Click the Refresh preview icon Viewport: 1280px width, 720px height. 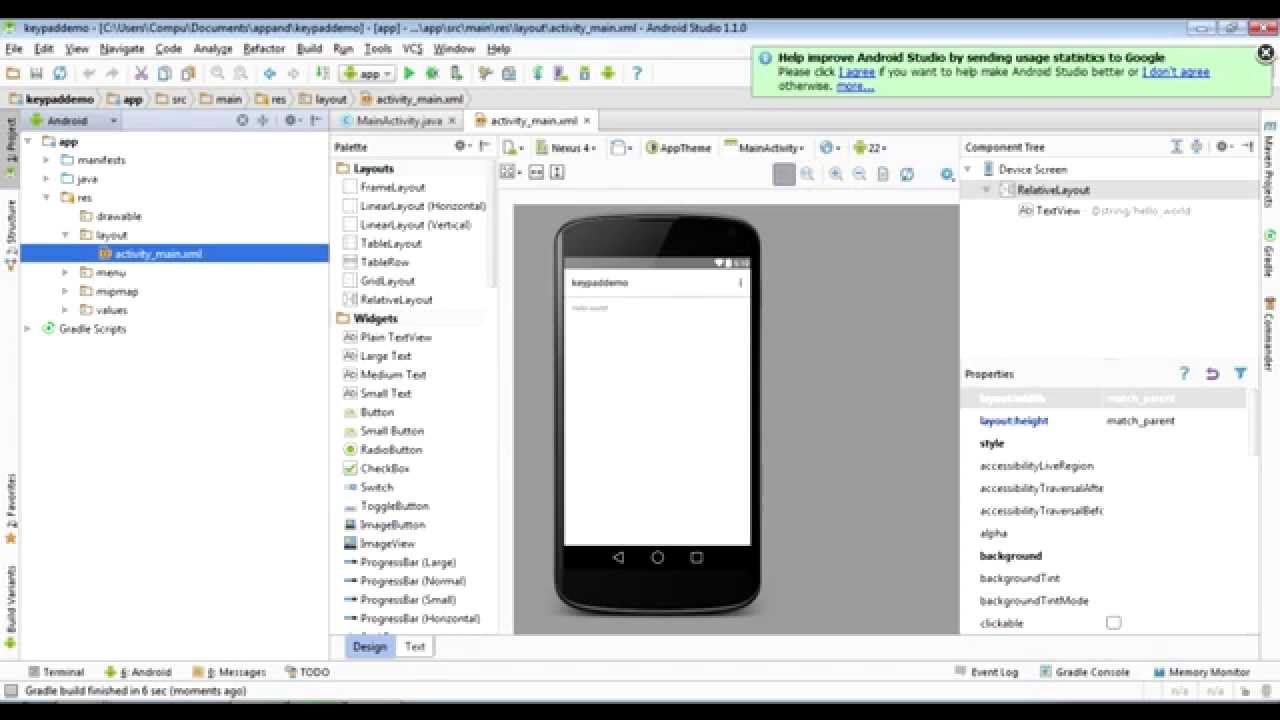(907, 174)
